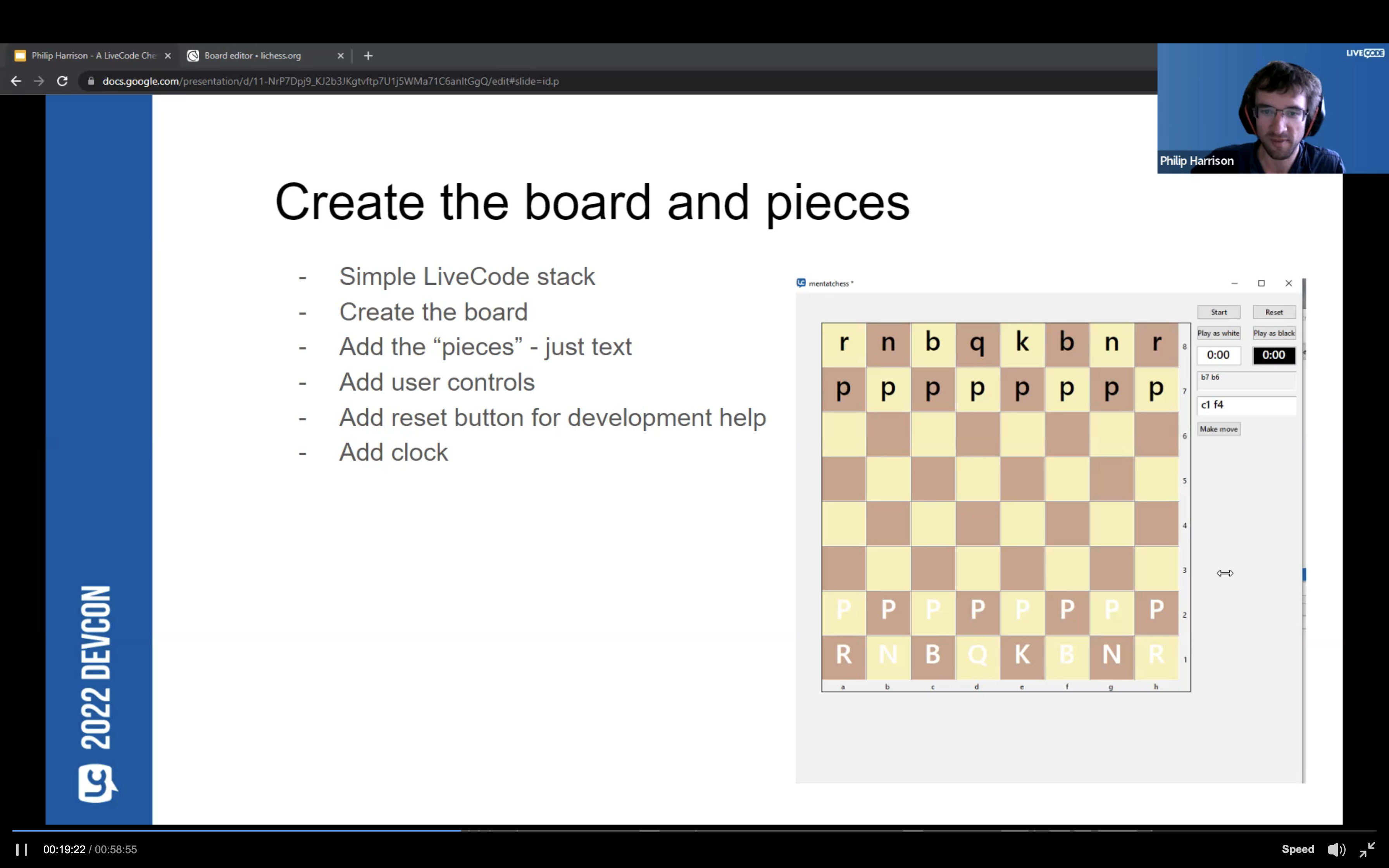Viewport: 1389px width, 868px height.
Task: Open a new browser tab
Action: (x=369, y=56)
